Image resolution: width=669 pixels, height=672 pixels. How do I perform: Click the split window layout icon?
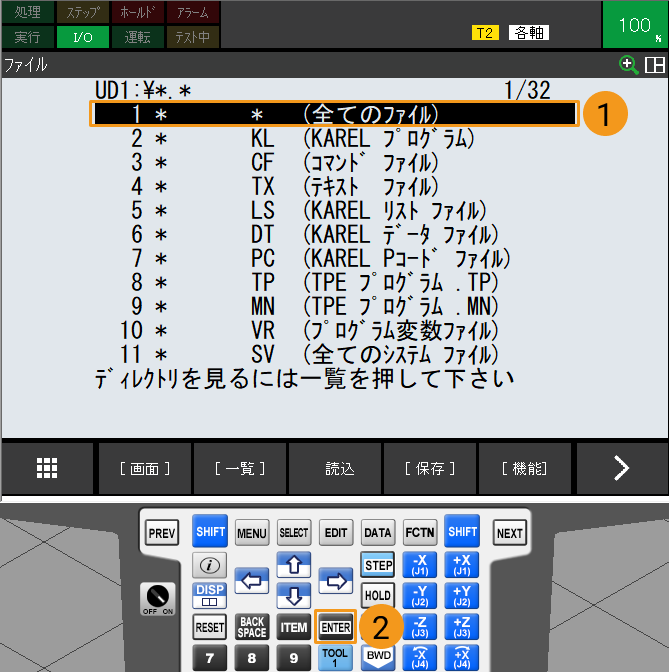[654, 65]
